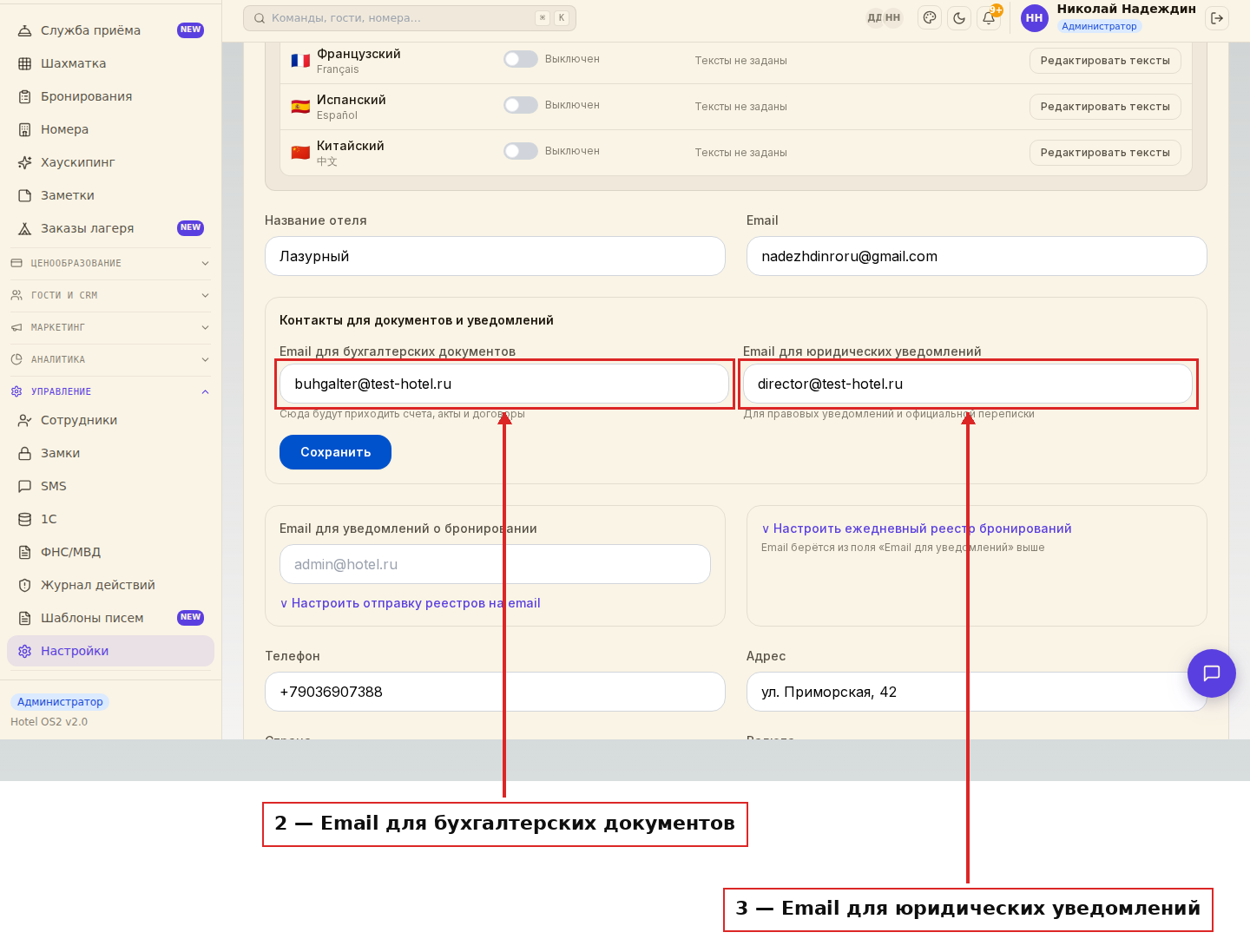Click Email для бухгалтерских документов field
This screenshot has width=1250, height=952.
[504, 384]
